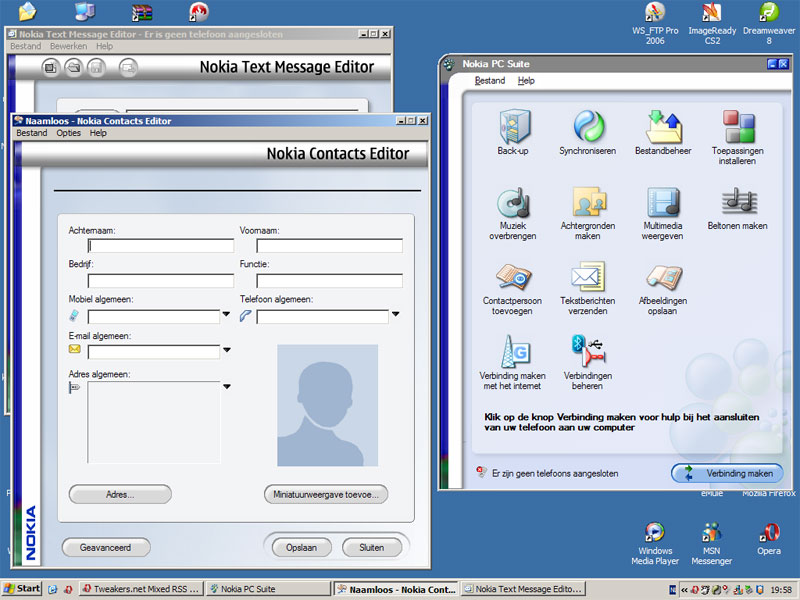The height and width of the screenshot is (600, 800).
Task: Click the contact photo placeholder thumbnail
Action: pyautogui.click(x=328, y=406)
